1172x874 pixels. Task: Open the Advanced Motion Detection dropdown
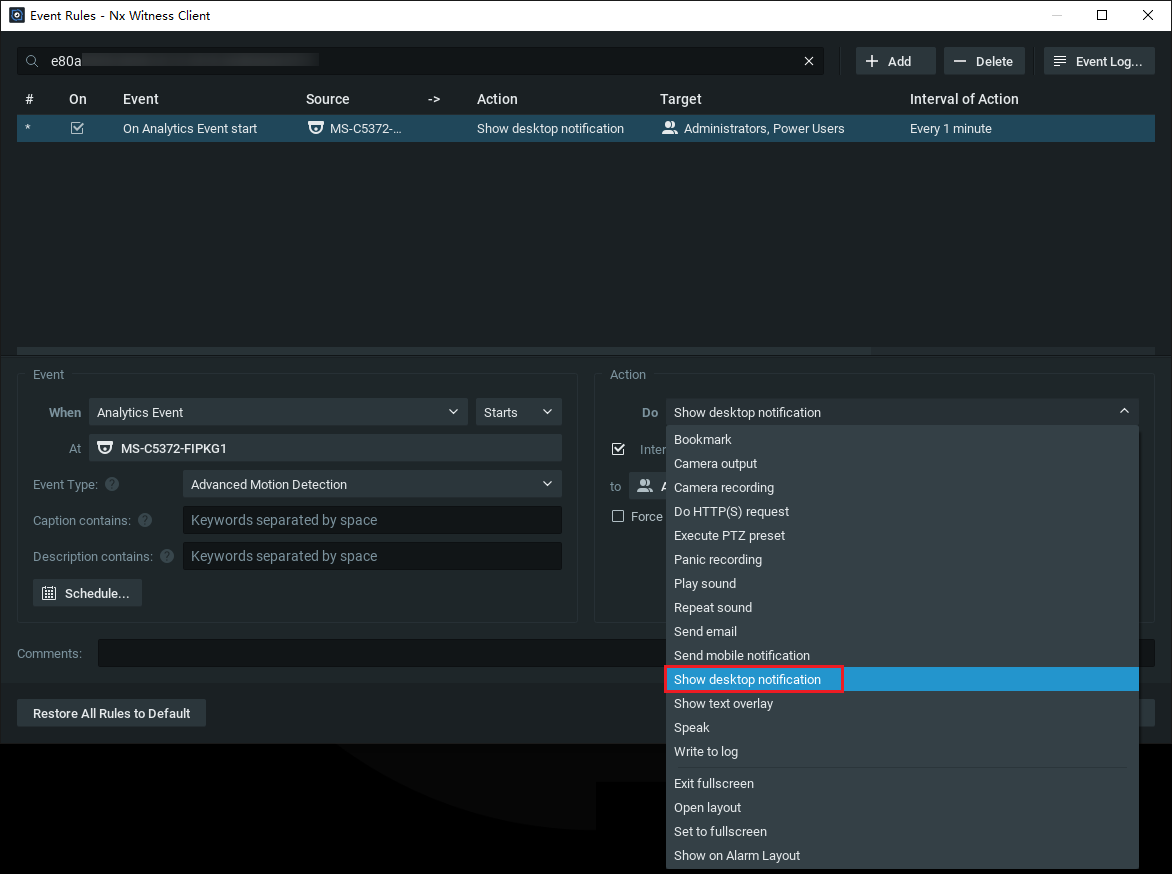point(372,484)
